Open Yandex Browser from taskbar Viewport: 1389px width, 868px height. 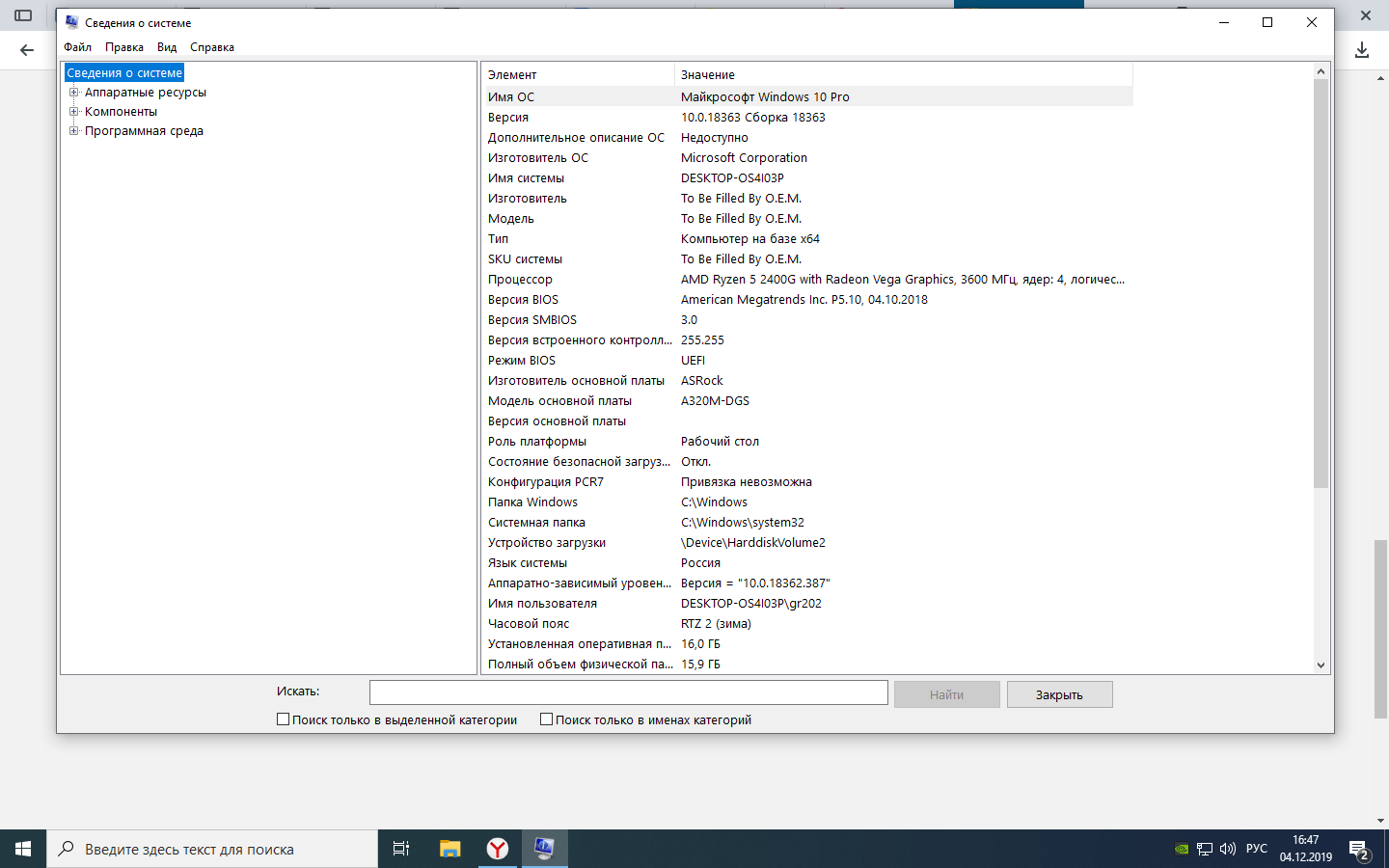(497, 849)
